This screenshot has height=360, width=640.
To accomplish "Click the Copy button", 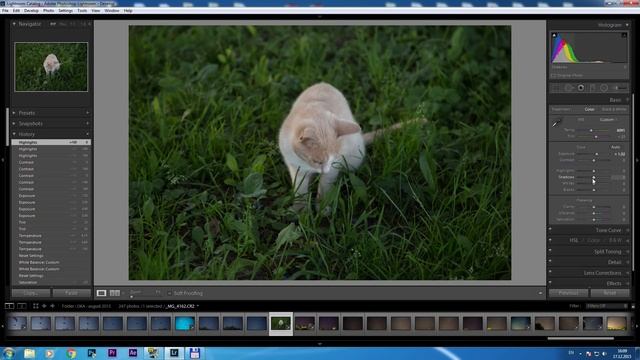I will [x=31, y=293].
